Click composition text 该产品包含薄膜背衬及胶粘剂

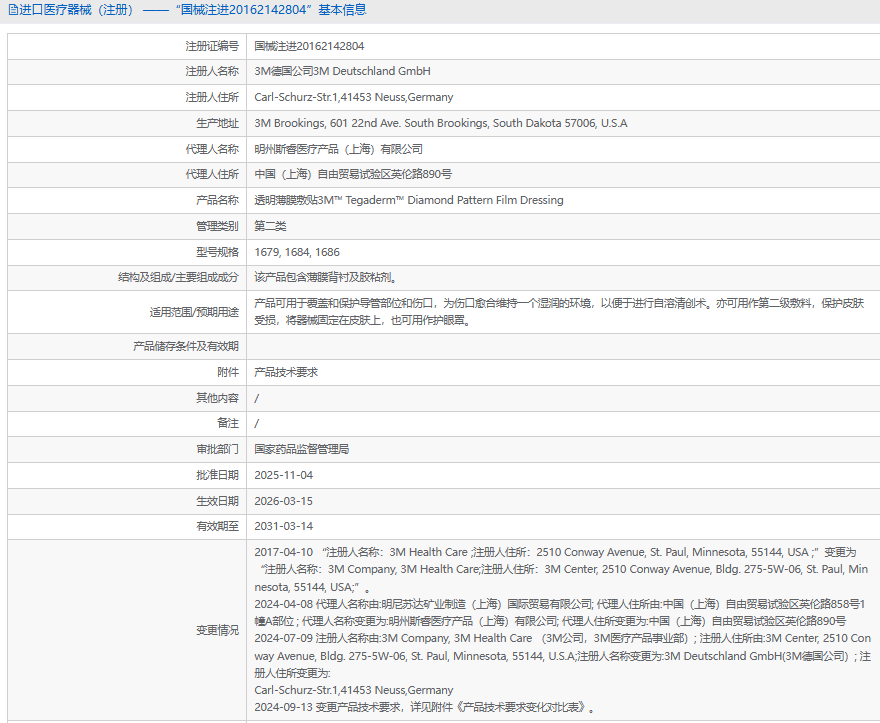(x=326, y=277)
